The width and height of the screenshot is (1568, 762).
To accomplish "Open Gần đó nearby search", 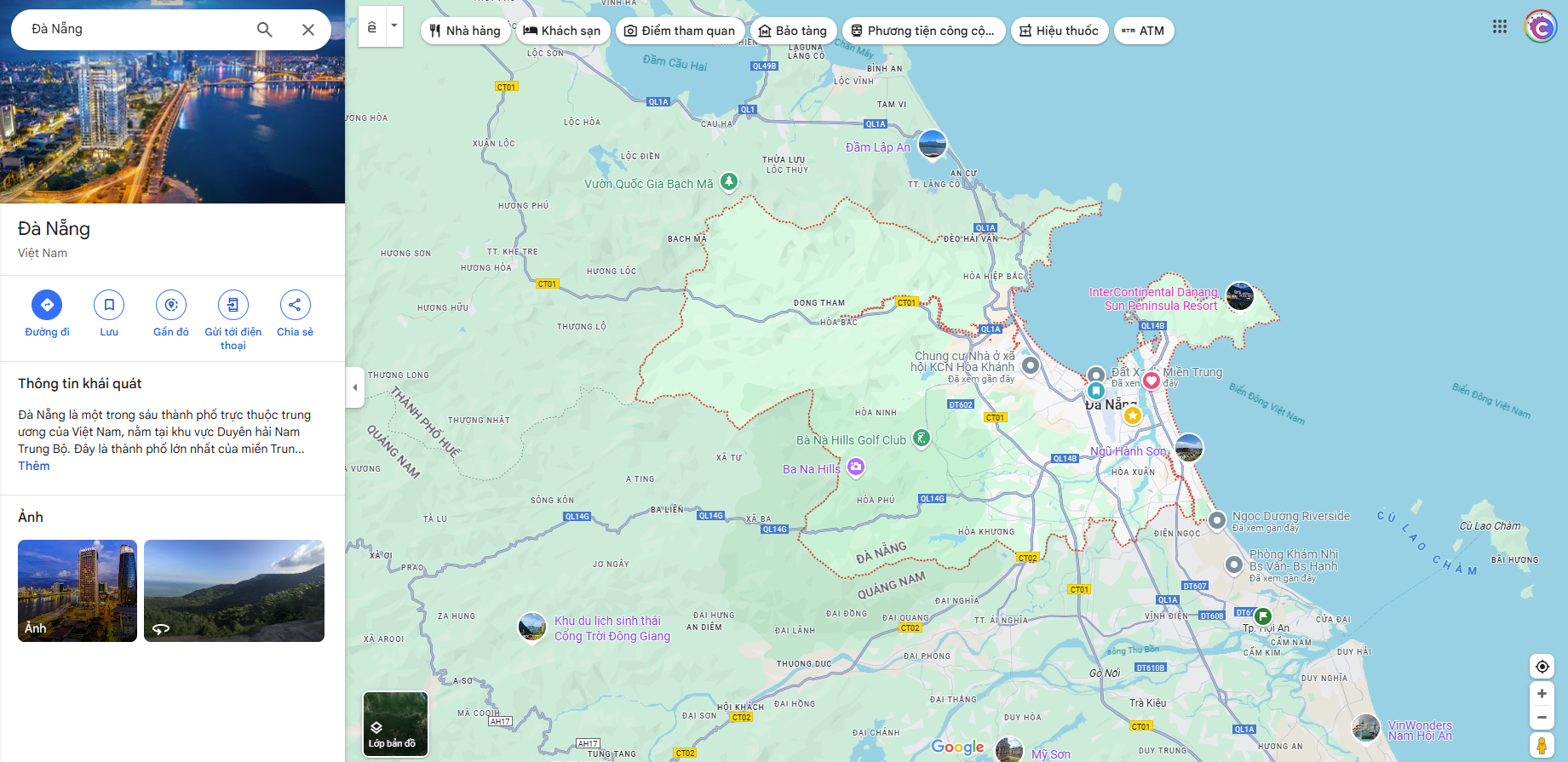I will [171, 305].
